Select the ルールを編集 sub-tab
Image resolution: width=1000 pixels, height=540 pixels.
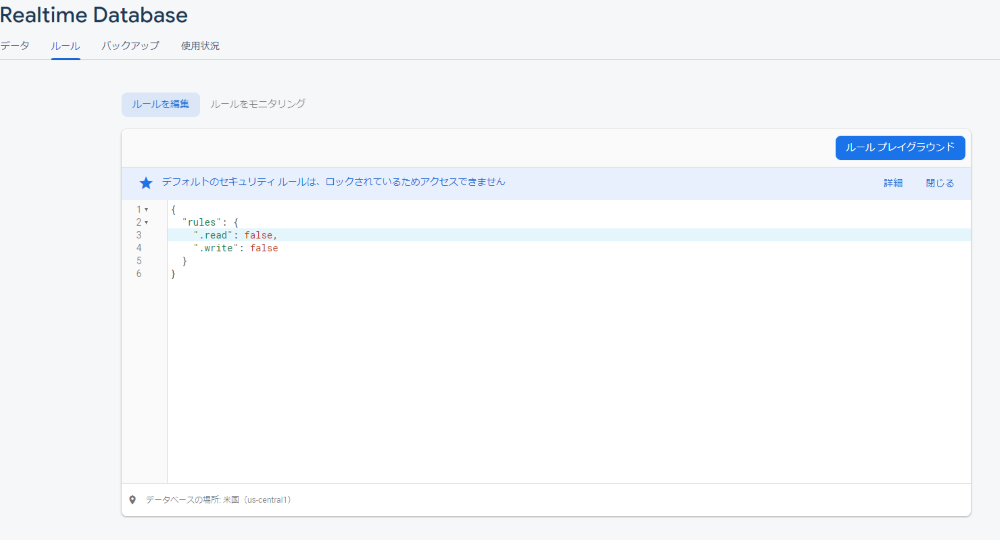[x=161, y=104]
